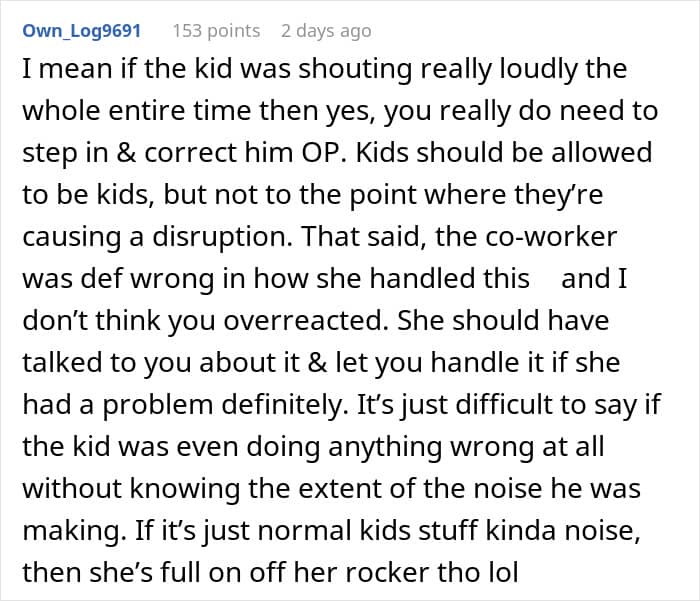700x601 pixels.
Task: Click the word 'disruption' in the comment
Action: 219,237
